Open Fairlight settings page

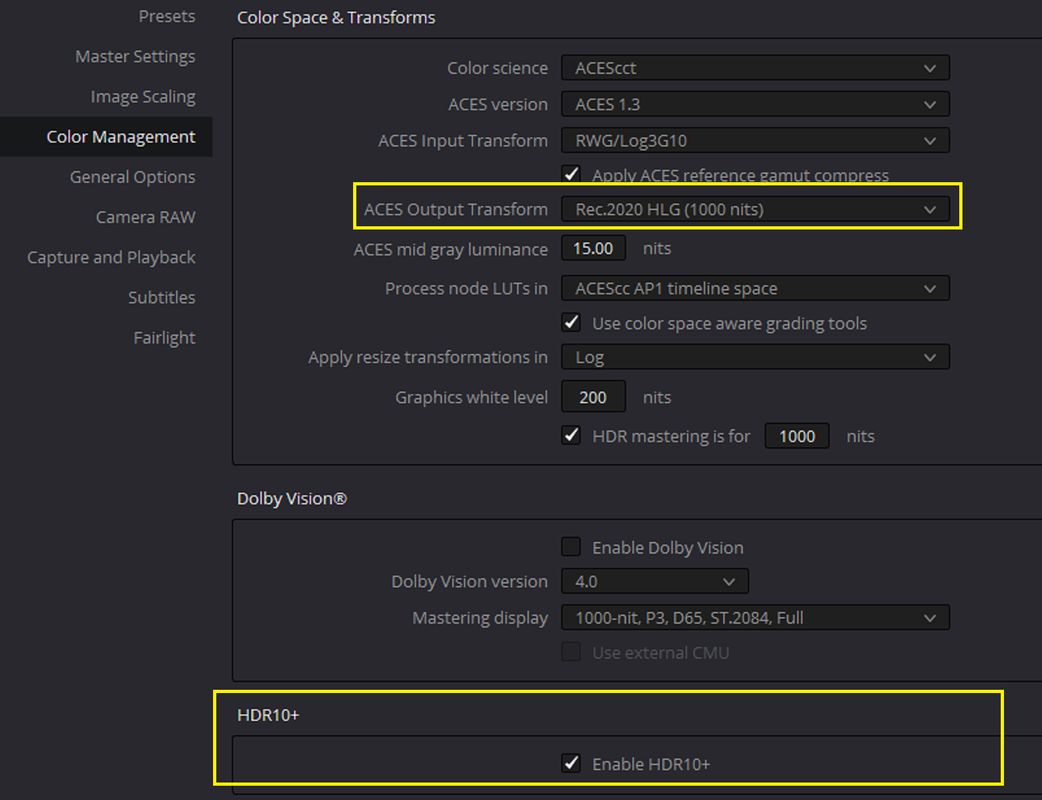click(164, 338)
